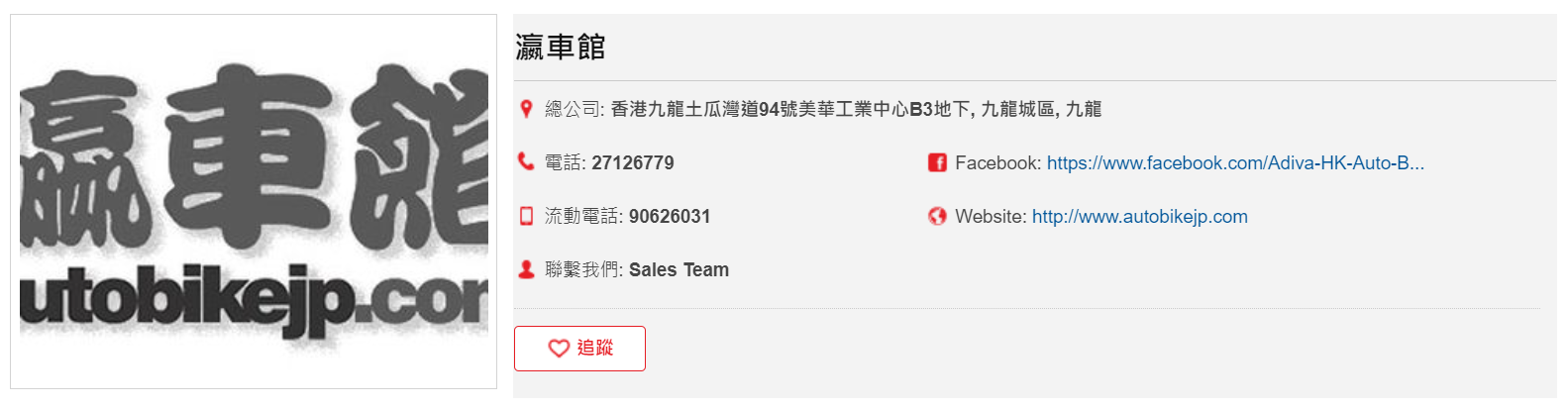Click the 流動電話 mobile label
The image size is (1568, 409).
(581, 216)
